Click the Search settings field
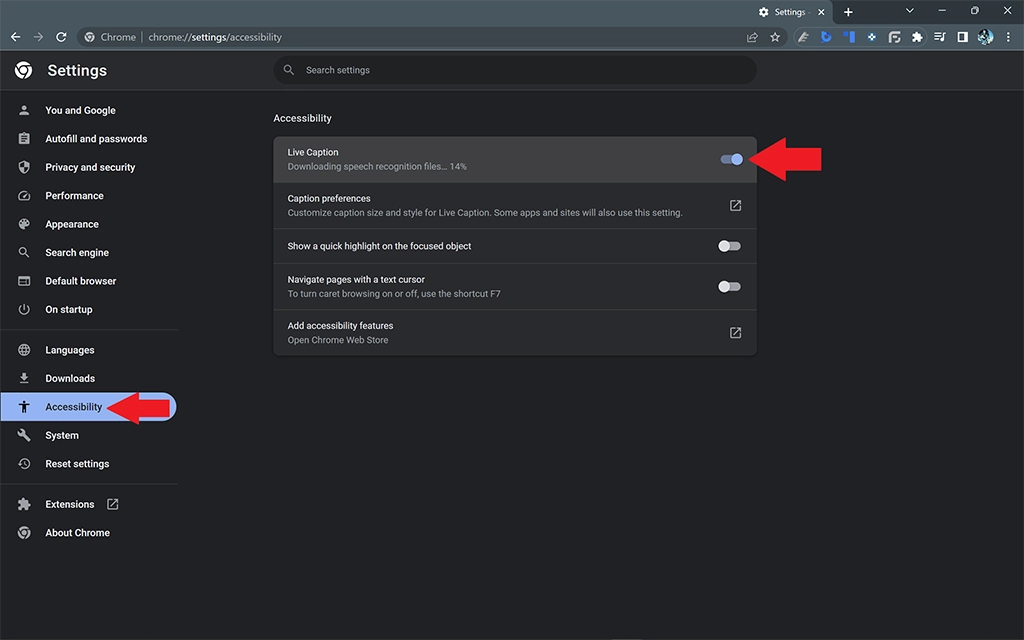This screenshot has width=1024, height=640. (515, 70)
